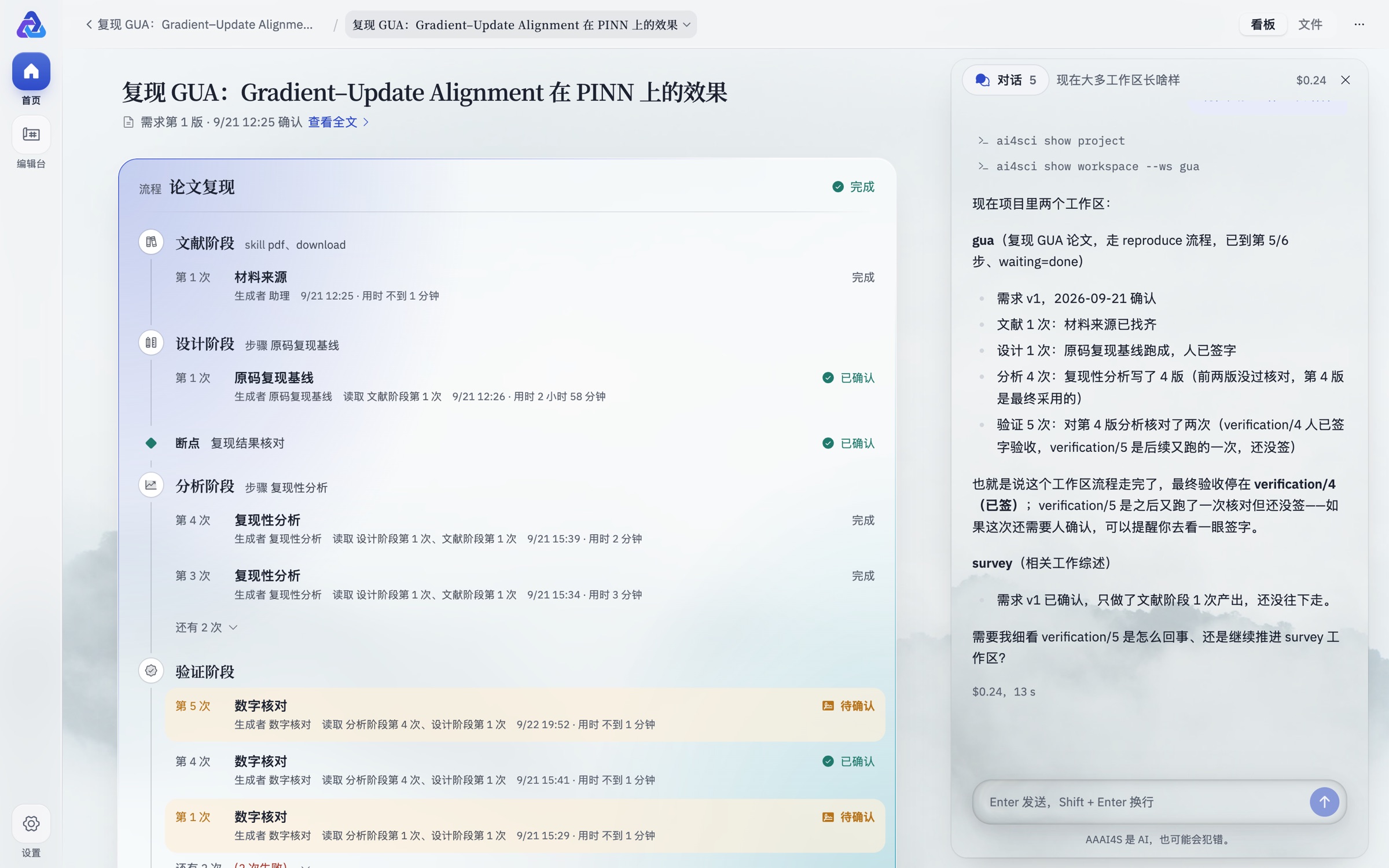This screenshot has height=868, width=1389.
Task: Click the green check beside 流程 完成
Action: click(x=838, y=186)
